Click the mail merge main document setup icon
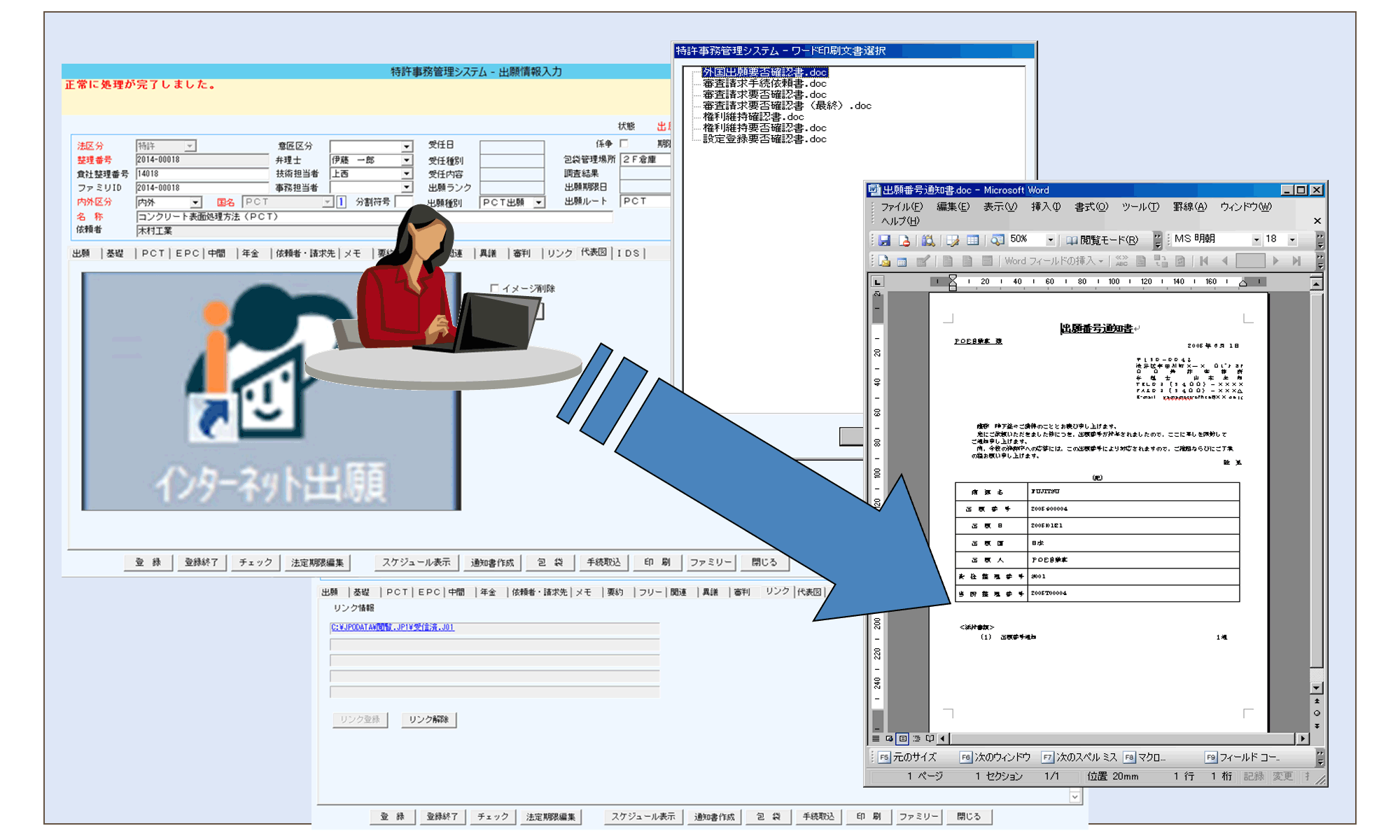Viewport: 1400px width, 840px height. pyautogui.click(x=885, y=261)
